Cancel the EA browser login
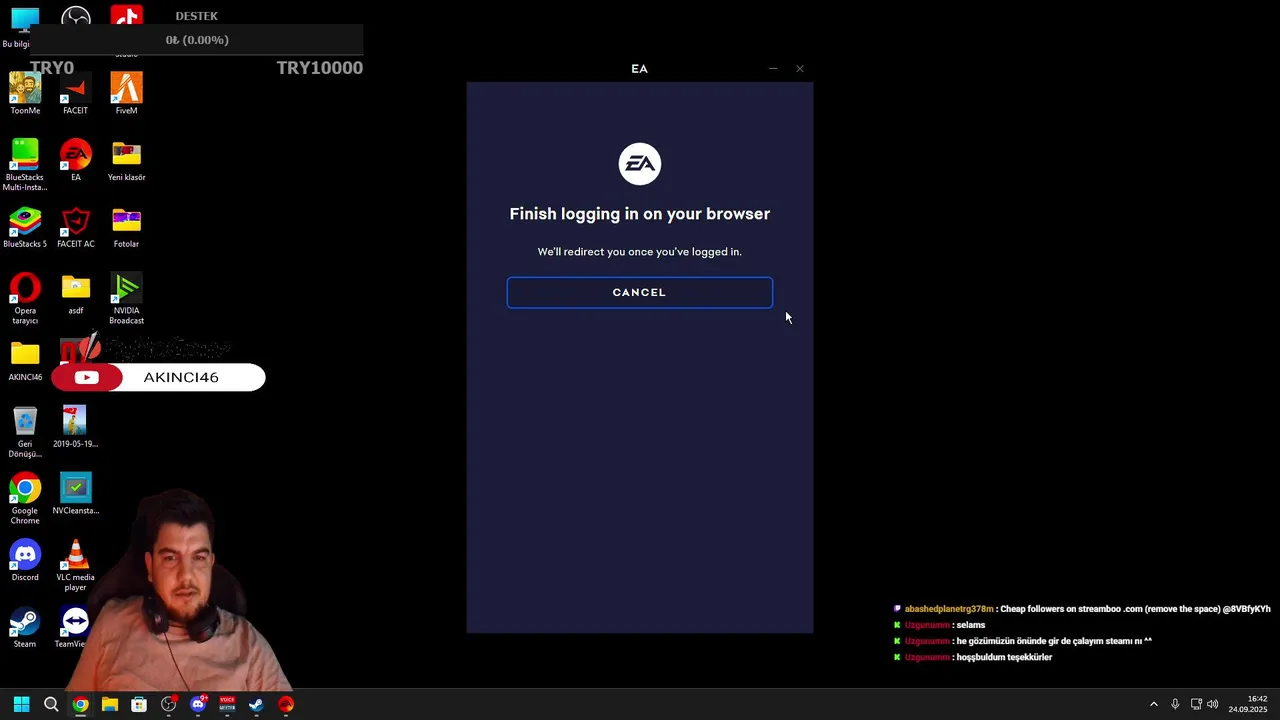The height and width of the screenshot is (720, 1280). coord(639,292)
